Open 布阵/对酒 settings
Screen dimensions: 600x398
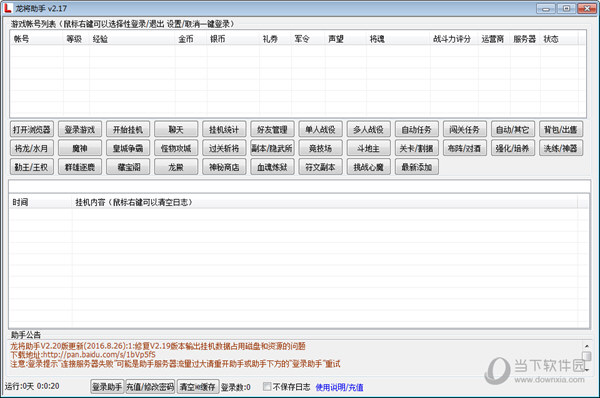465,148
